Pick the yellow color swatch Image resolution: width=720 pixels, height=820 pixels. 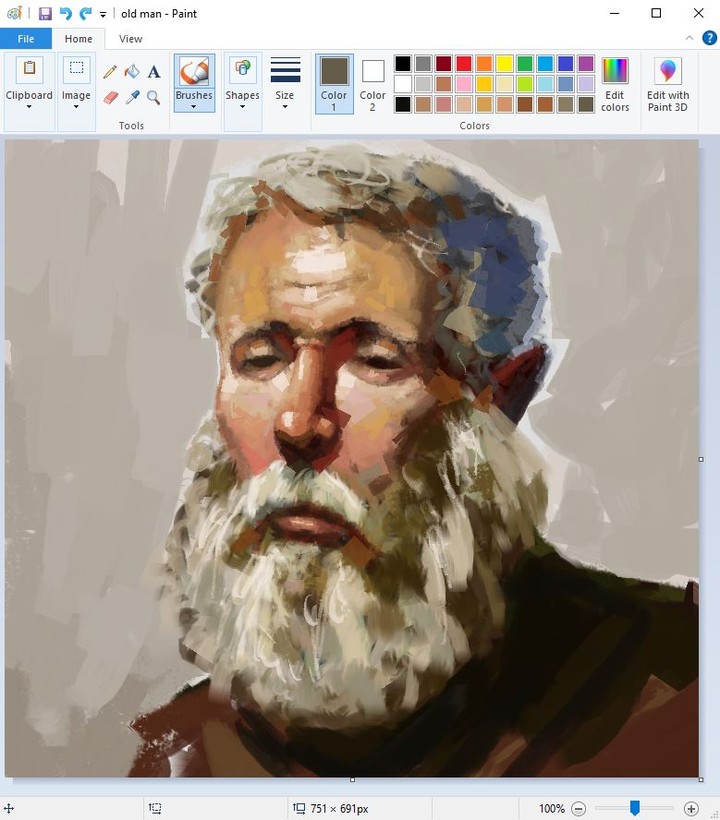[505, 63]
